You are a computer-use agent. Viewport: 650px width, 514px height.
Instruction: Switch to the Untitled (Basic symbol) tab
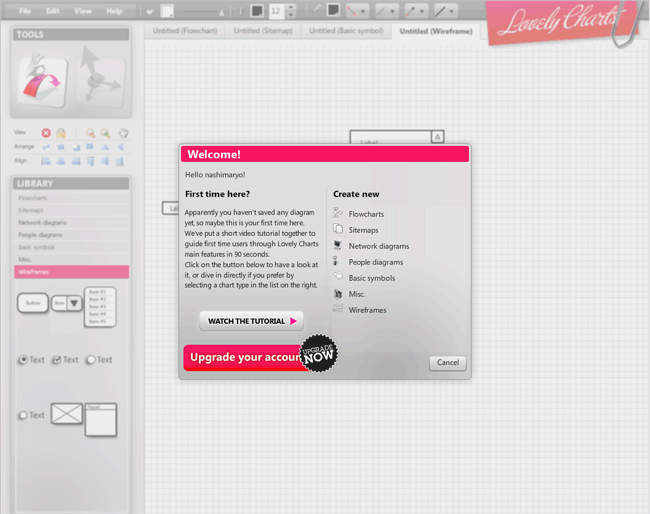point(346,31)
